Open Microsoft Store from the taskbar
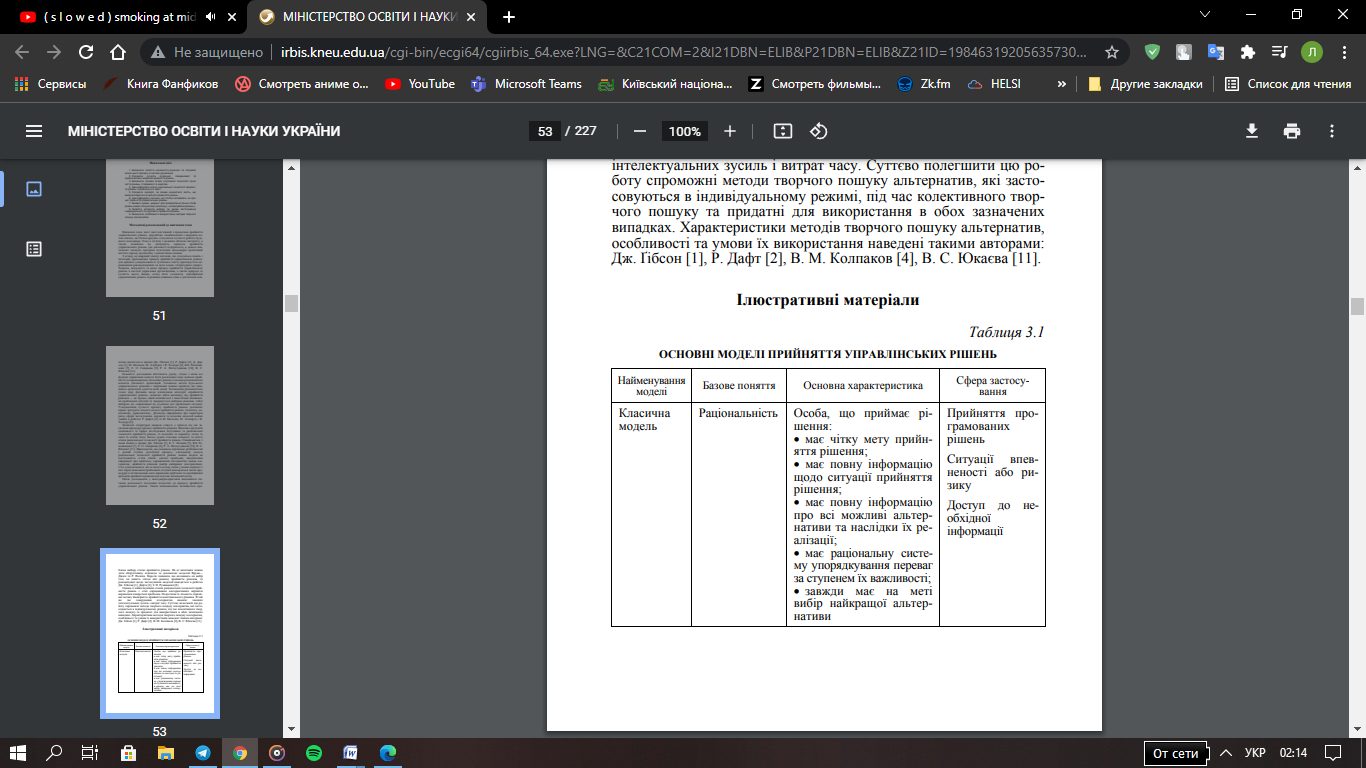This screenshot has height=768, width=1366. click(x=128, y=752)
